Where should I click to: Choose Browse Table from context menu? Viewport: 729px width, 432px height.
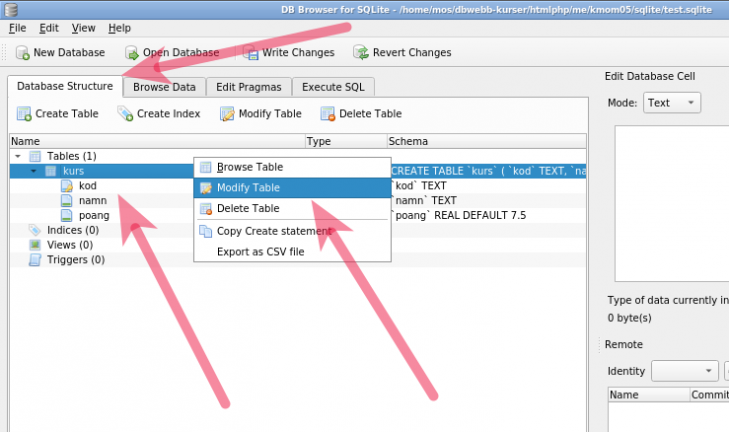pos(292,167)
